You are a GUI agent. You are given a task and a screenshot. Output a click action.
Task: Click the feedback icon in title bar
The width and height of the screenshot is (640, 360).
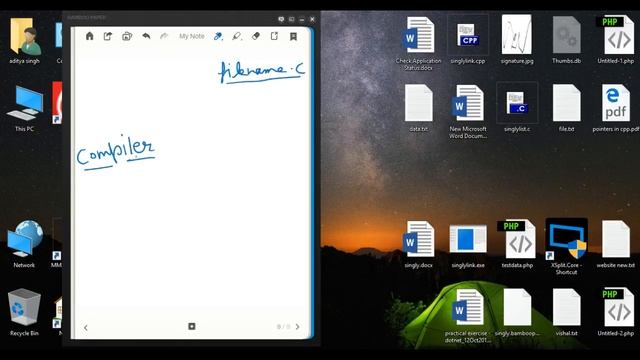281,19
